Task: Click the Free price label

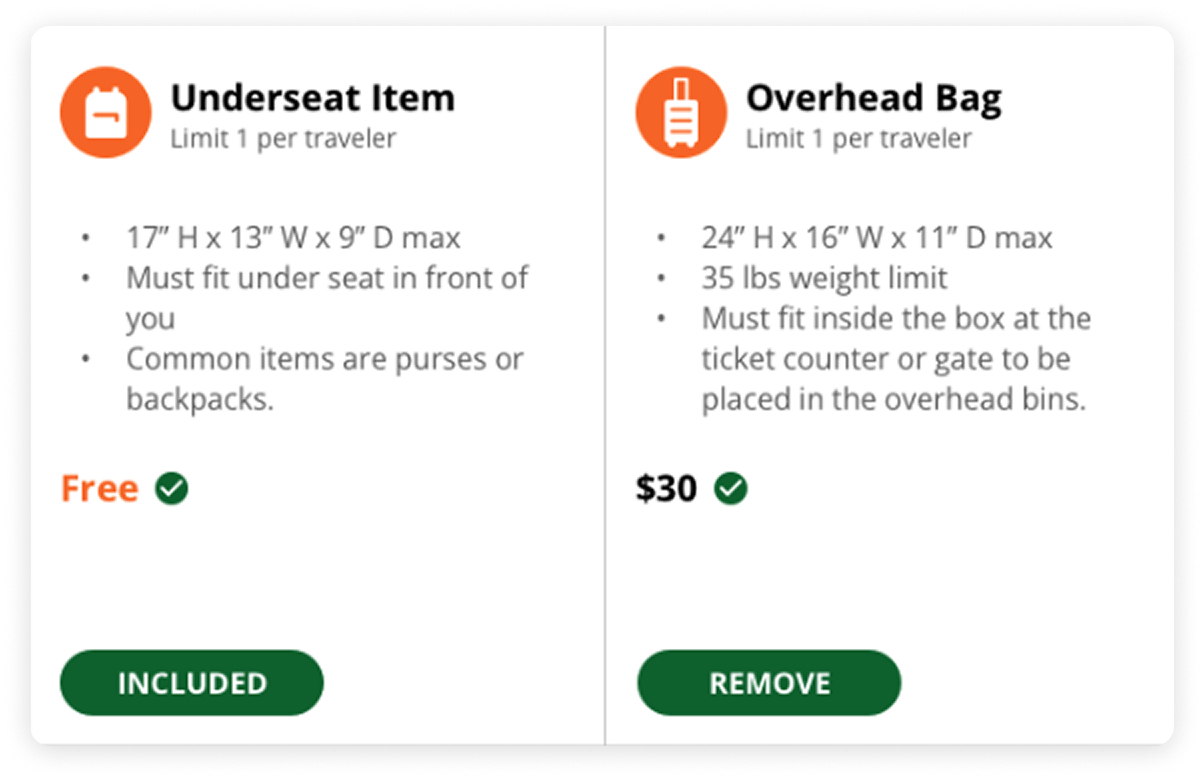Action: click(x=99, y=489)
